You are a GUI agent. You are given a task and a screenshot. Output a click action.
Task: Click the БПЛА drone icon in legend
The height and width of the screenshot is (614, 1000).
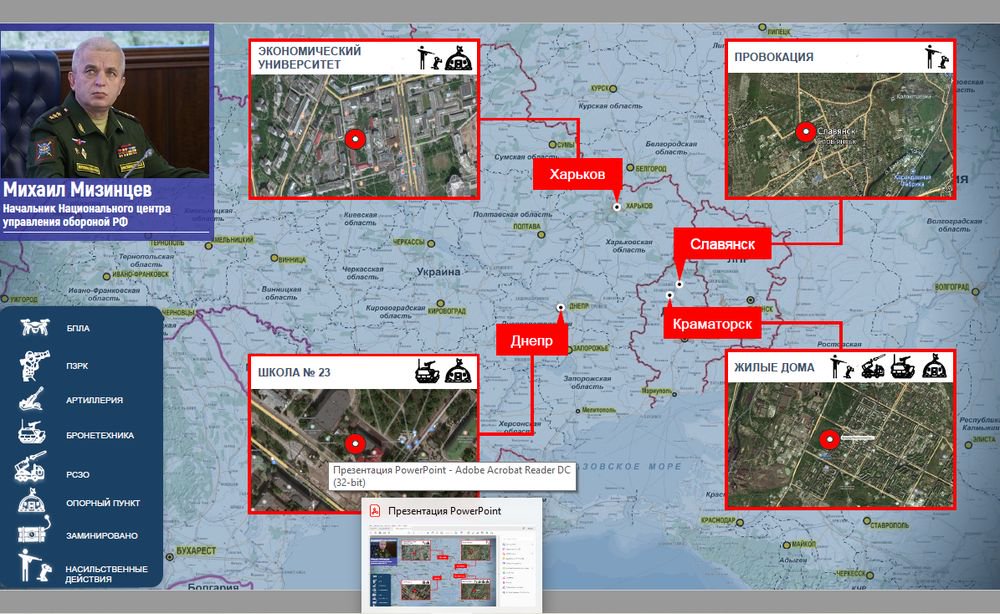pyautogui.click(x=34, y=327)
